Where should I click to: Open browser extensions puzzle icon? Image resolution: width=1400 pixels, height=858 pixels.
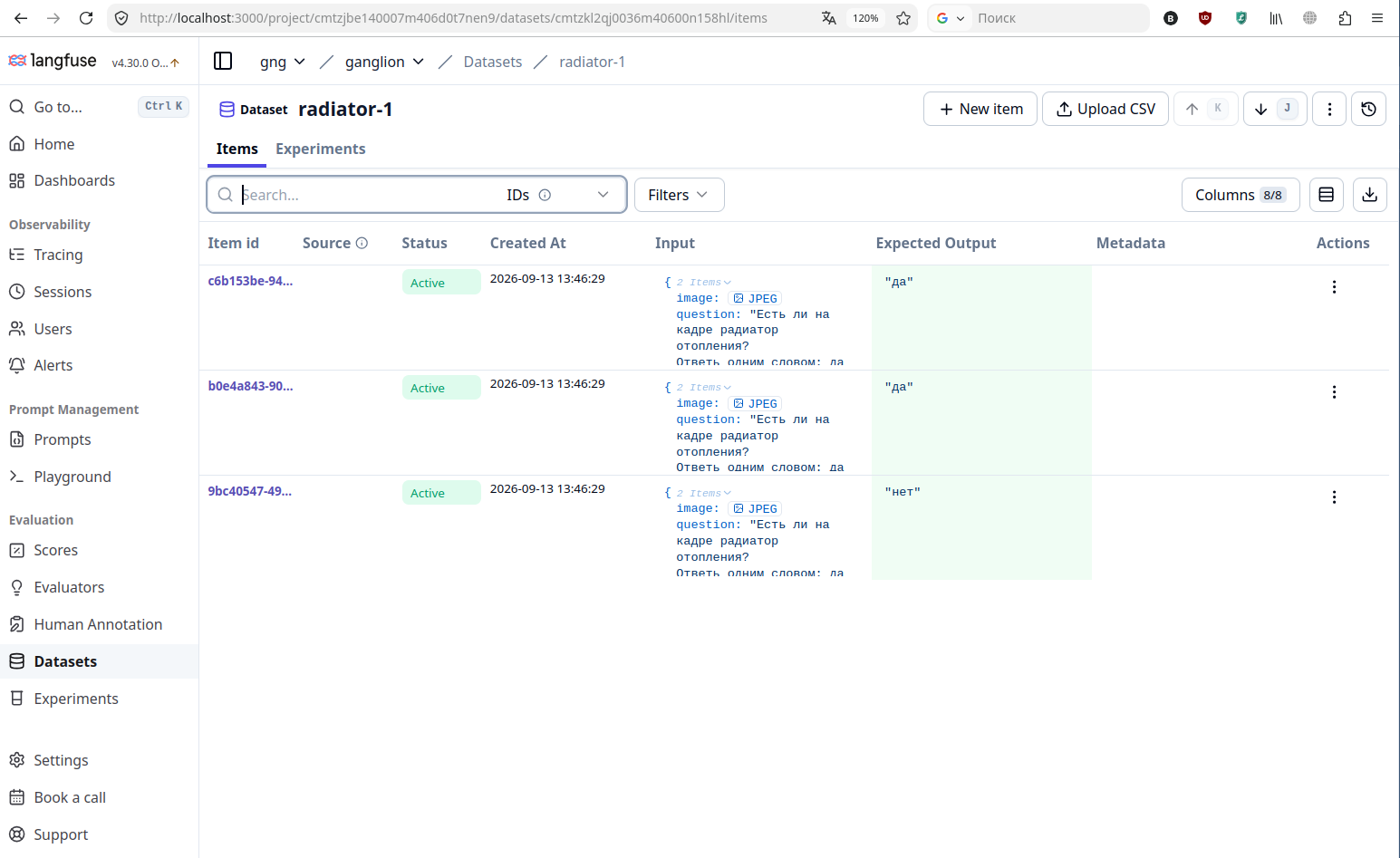click(1345, 18)
